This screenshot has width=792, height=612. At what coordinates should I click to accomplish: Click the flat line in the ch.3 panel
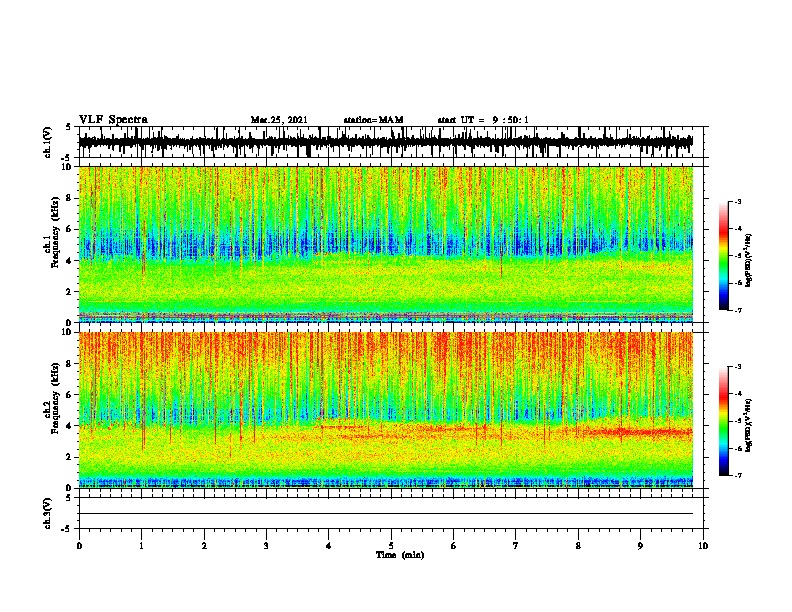pos(385,514)
